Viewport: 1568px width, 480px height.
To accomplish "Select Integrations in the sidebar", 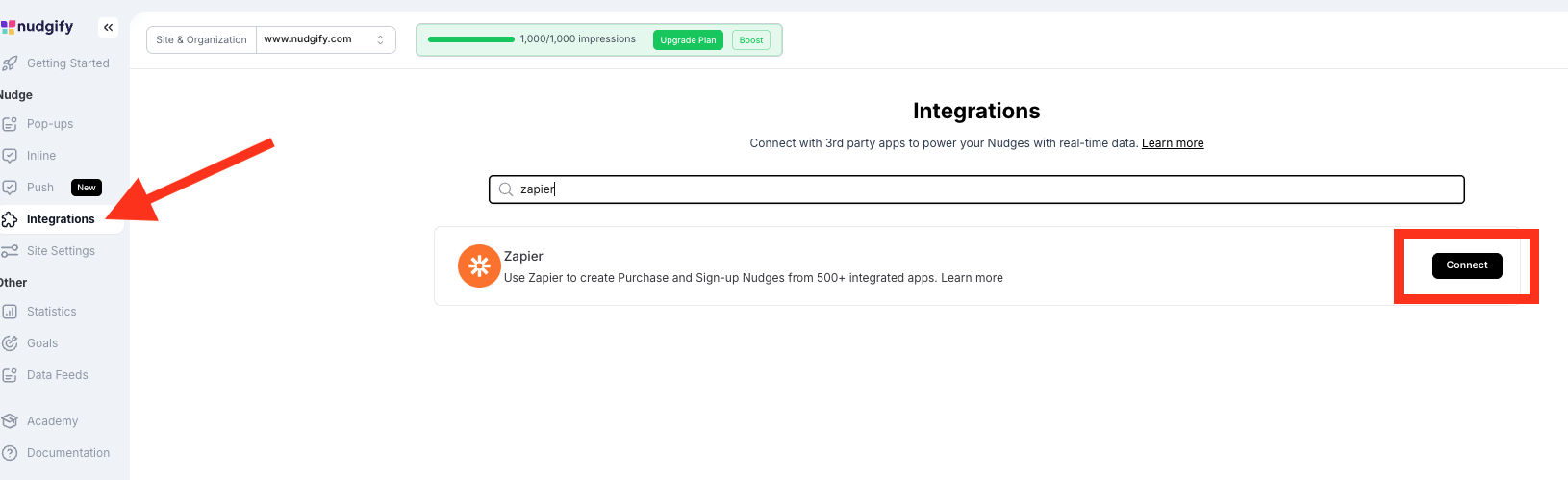I will click(x=61, y=219).
